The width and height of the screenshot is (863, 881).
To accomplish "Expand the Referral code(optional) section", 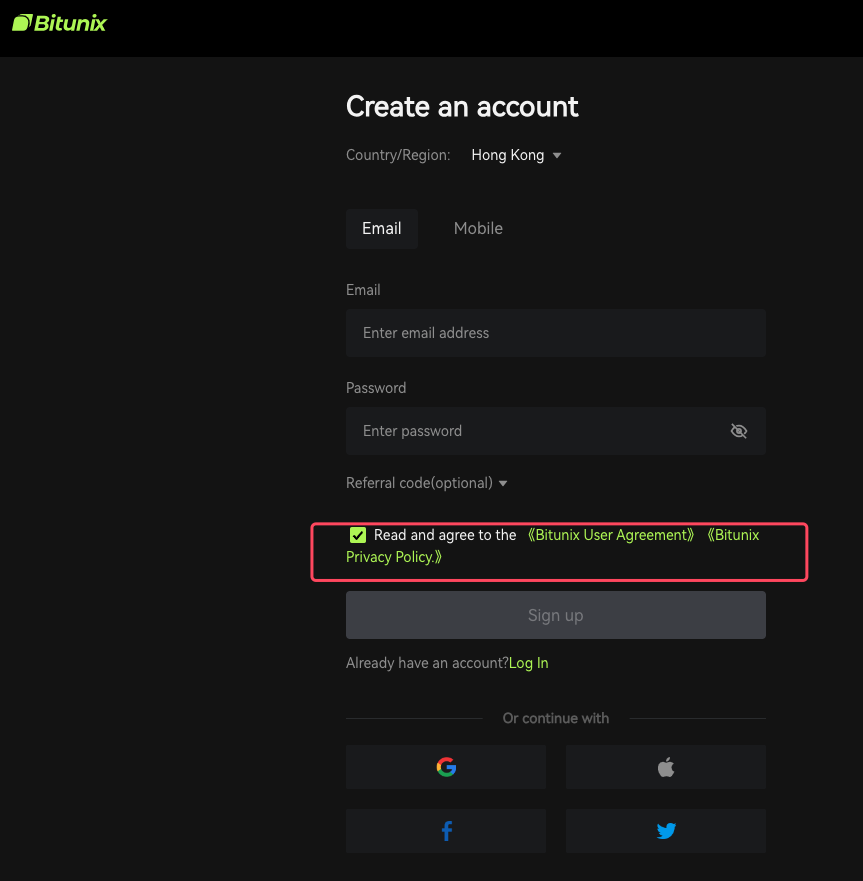I will point(426,483).
